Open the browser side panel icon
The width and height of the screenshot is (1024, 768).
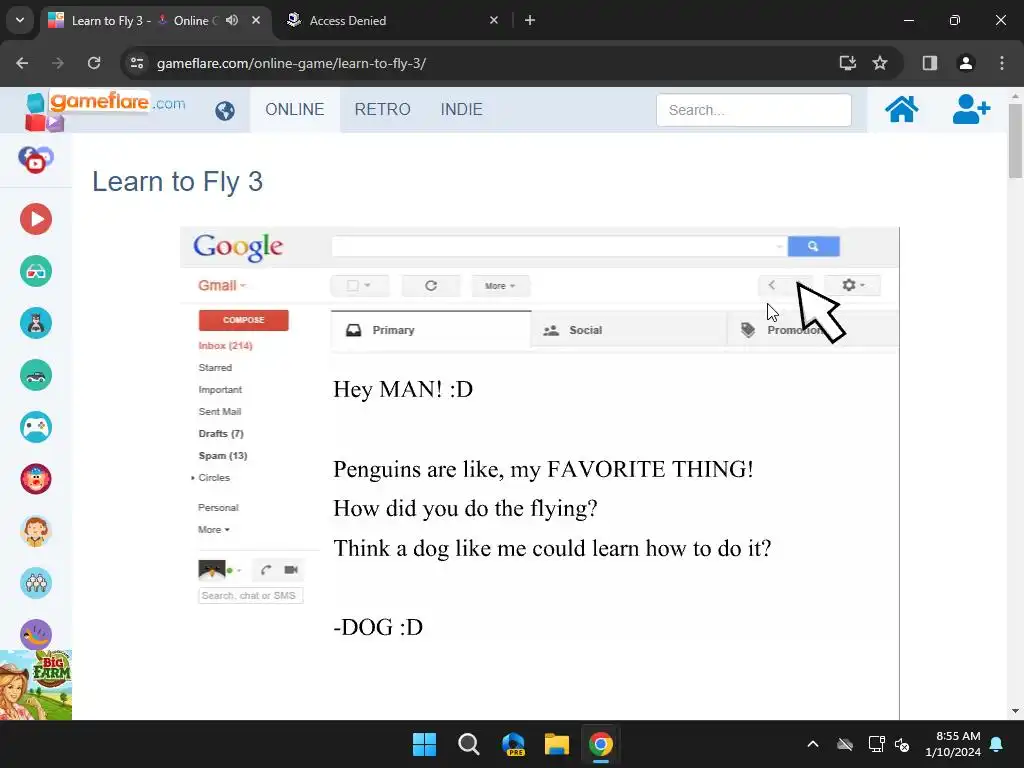tap(929, 63)
